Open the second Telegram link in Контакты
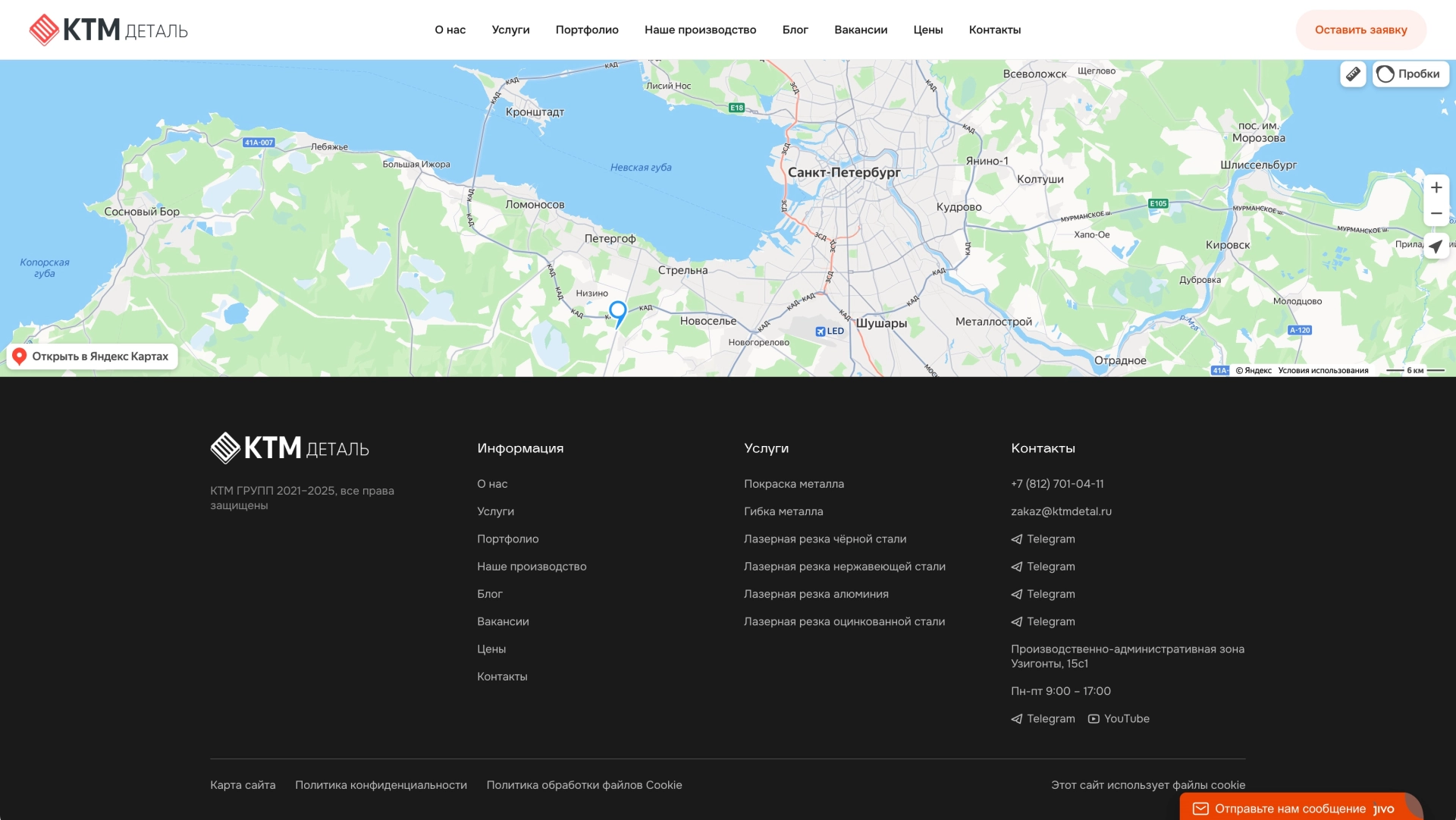Image resolution: width=1456 pixels, height=820 pixels. tap(1043, 566)
